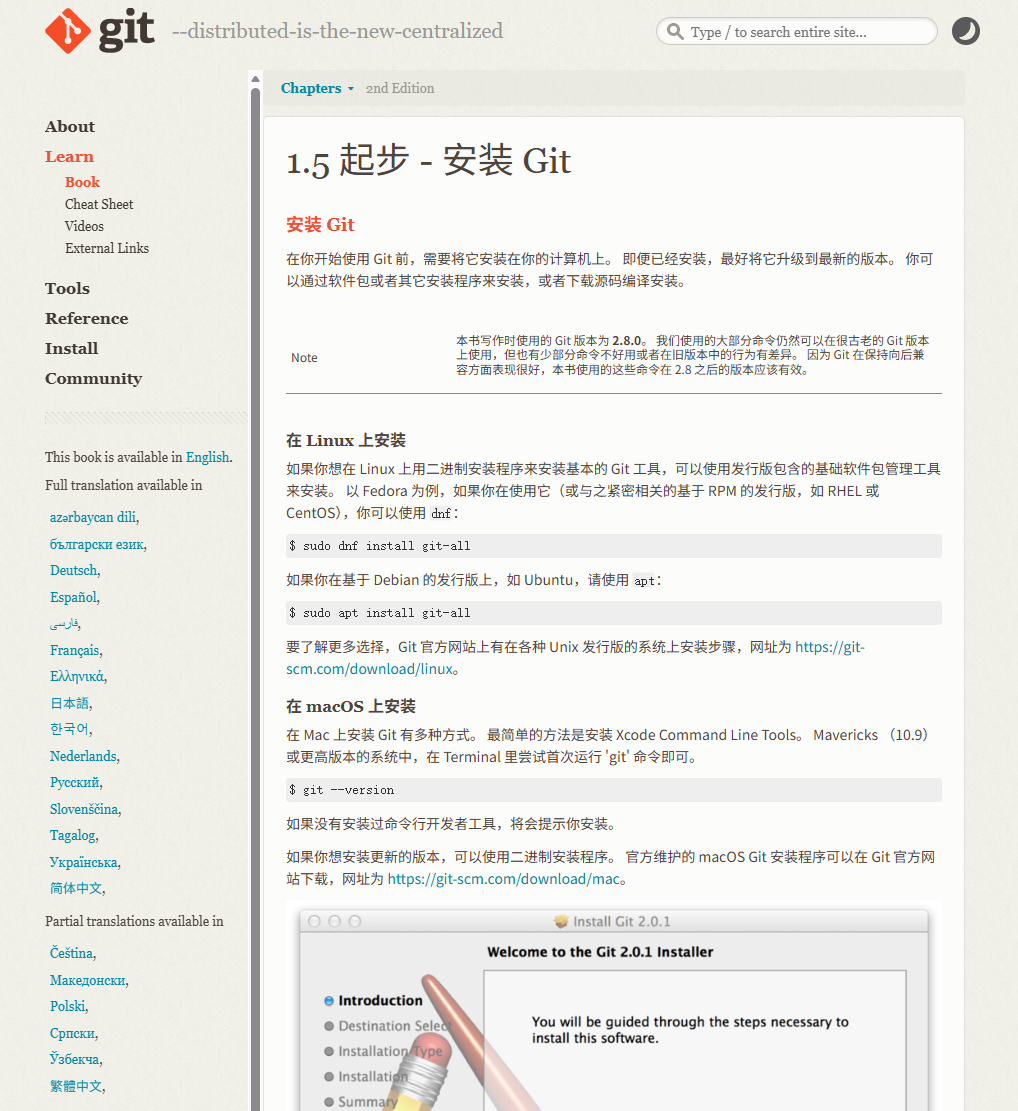Click the 2nd Edition label
1018x1111 pixels.
pyautogui.click(x=400, y=89)
